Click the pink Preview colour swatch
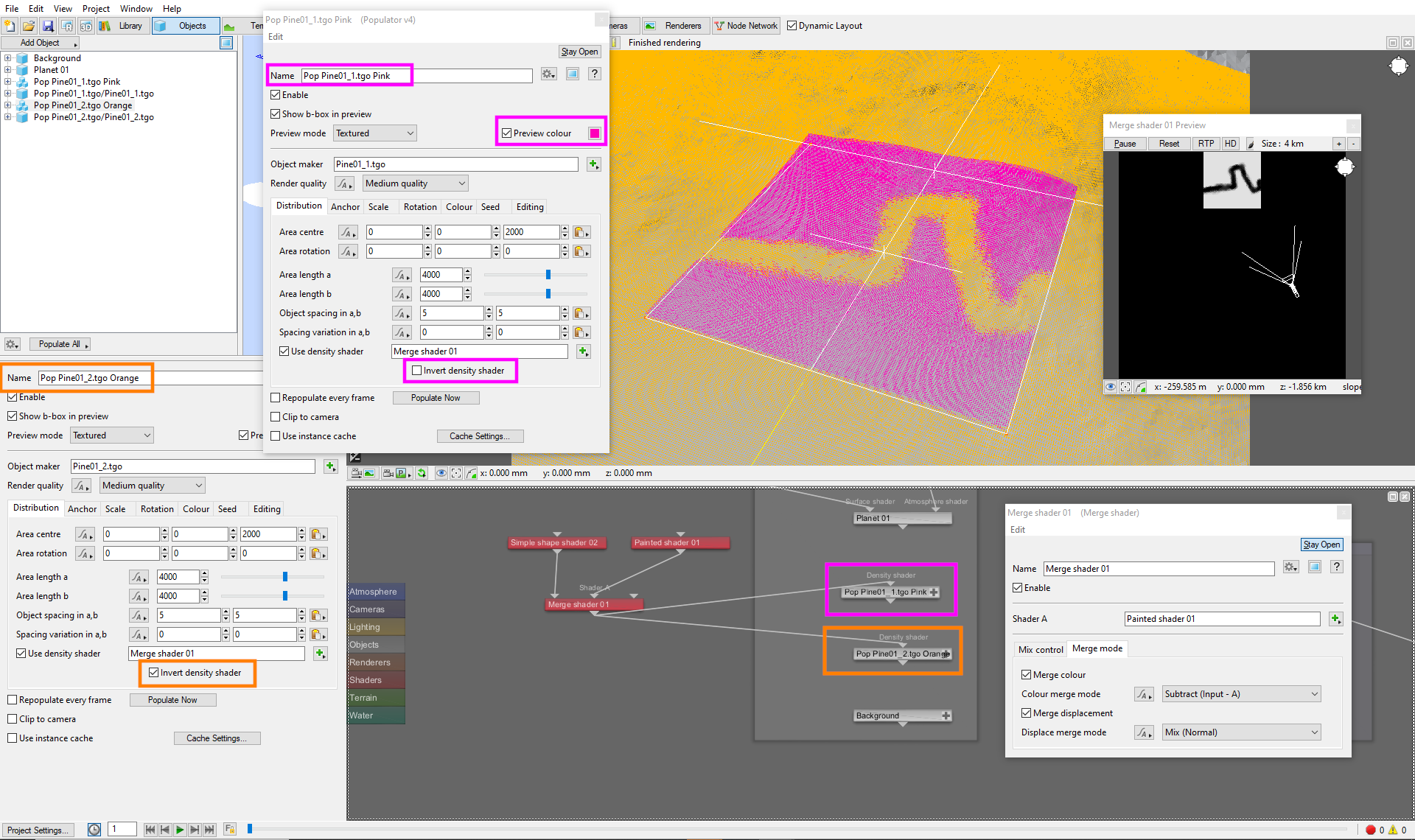1415x840 pixels. (594, 133)
